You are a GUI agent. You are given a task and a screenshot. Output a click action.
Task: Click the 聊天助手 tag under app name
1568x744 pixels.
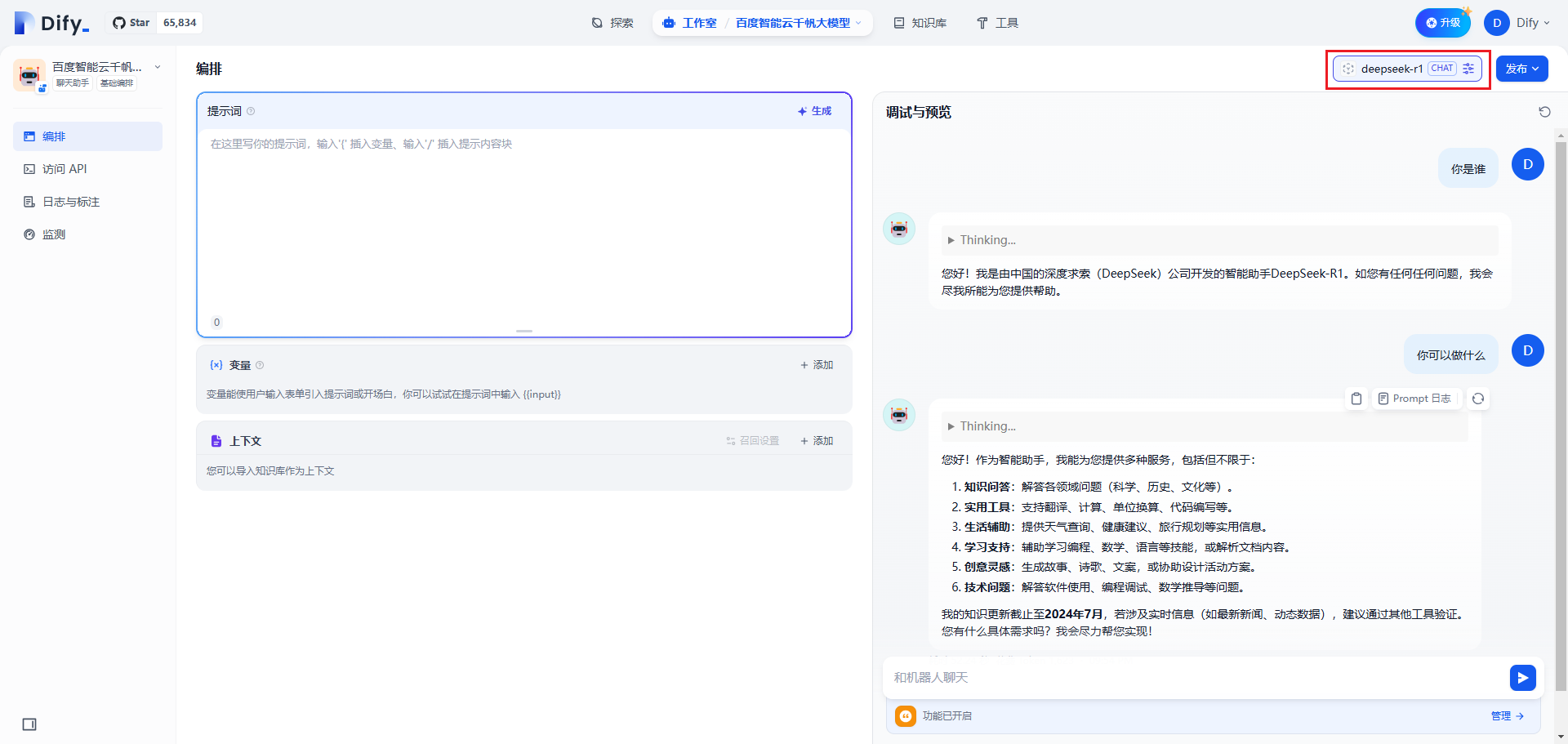73,83
